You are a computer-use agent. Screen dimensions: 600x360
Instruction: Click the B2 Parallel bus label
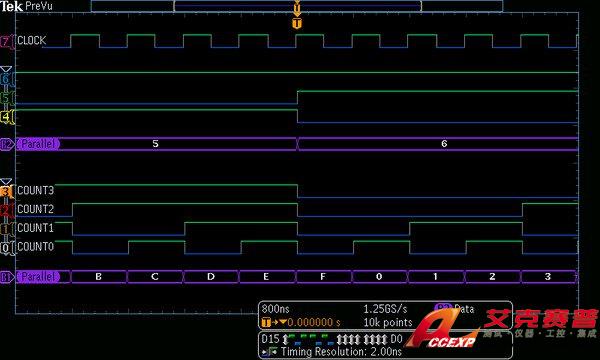pos(38,144)
